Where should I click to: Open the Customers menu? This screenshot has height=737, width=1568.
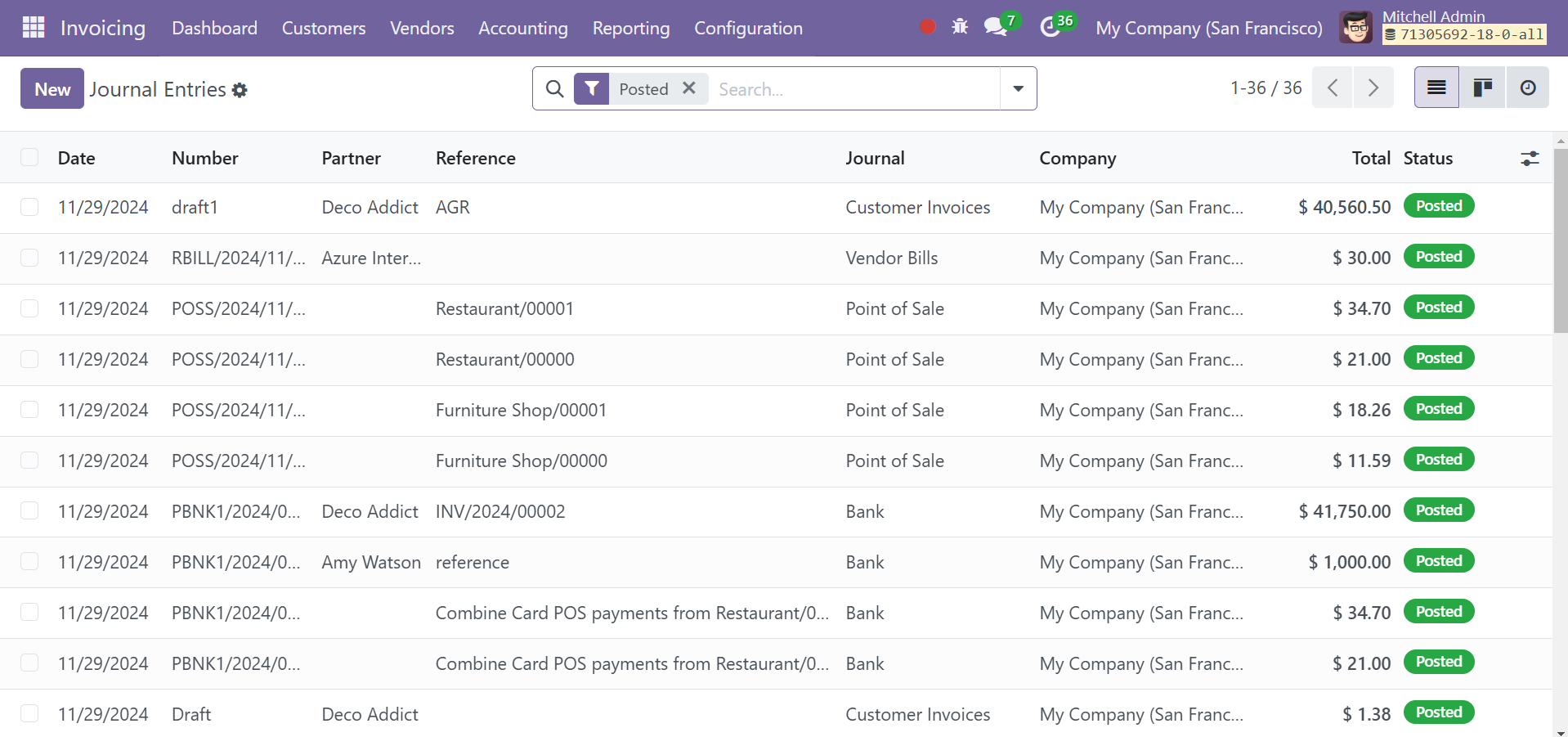(324, 28)
